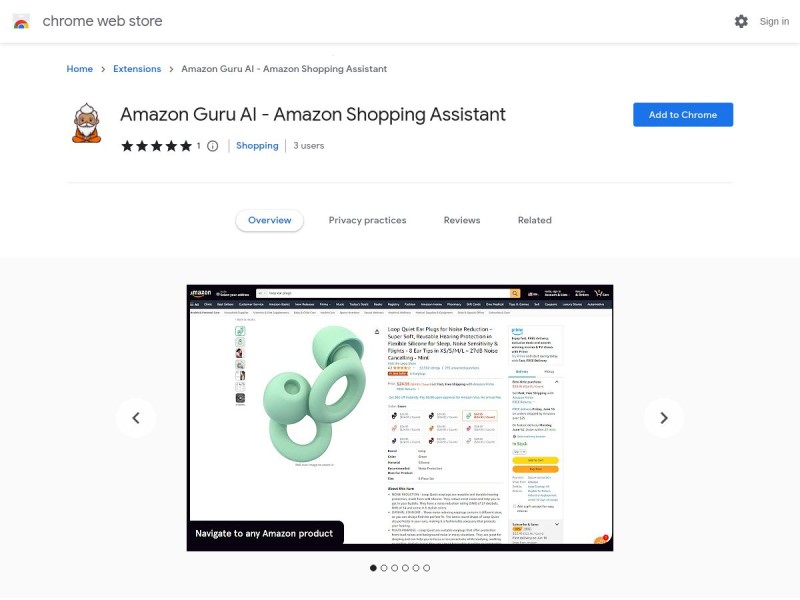The height and width of the screenshot is (600, 800).
Task: Select the second carousel dot
Action: [x=384, y=568]
